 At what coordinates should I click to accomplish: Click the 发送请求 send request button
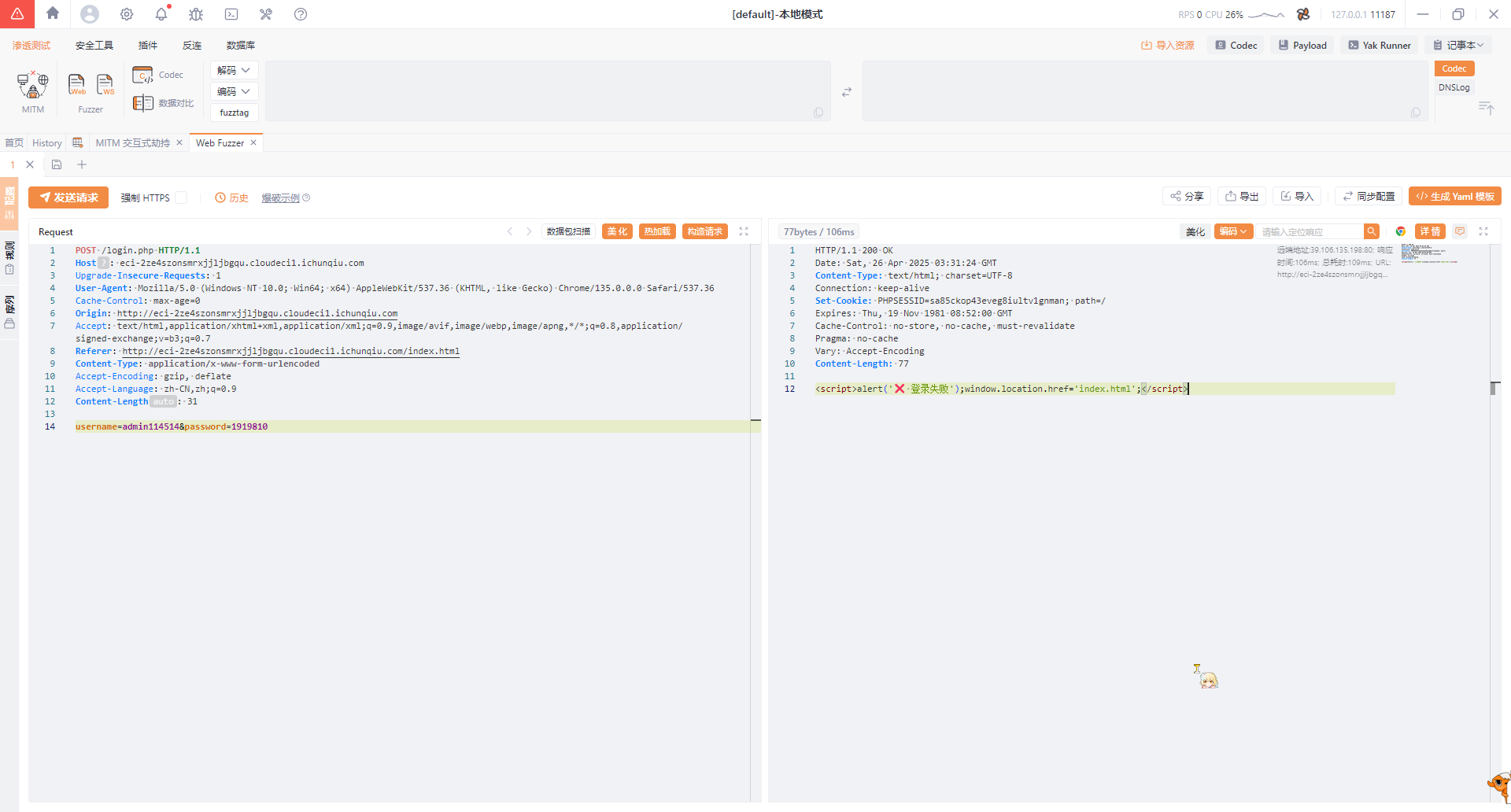68,197
